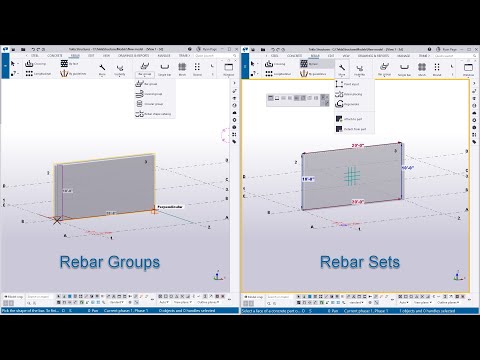Click Strand tool in left window
Viewport: 480px width, 360px height.
pyautogui.click(x=197, y=69)
